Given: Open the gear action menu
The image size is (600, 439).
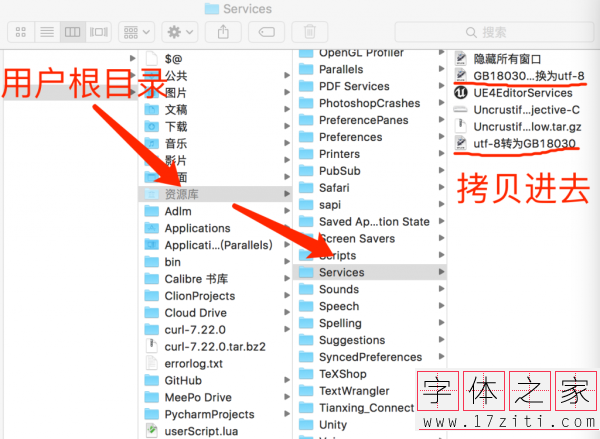Looking at the screenshot, I should click(x=180, y=32).
